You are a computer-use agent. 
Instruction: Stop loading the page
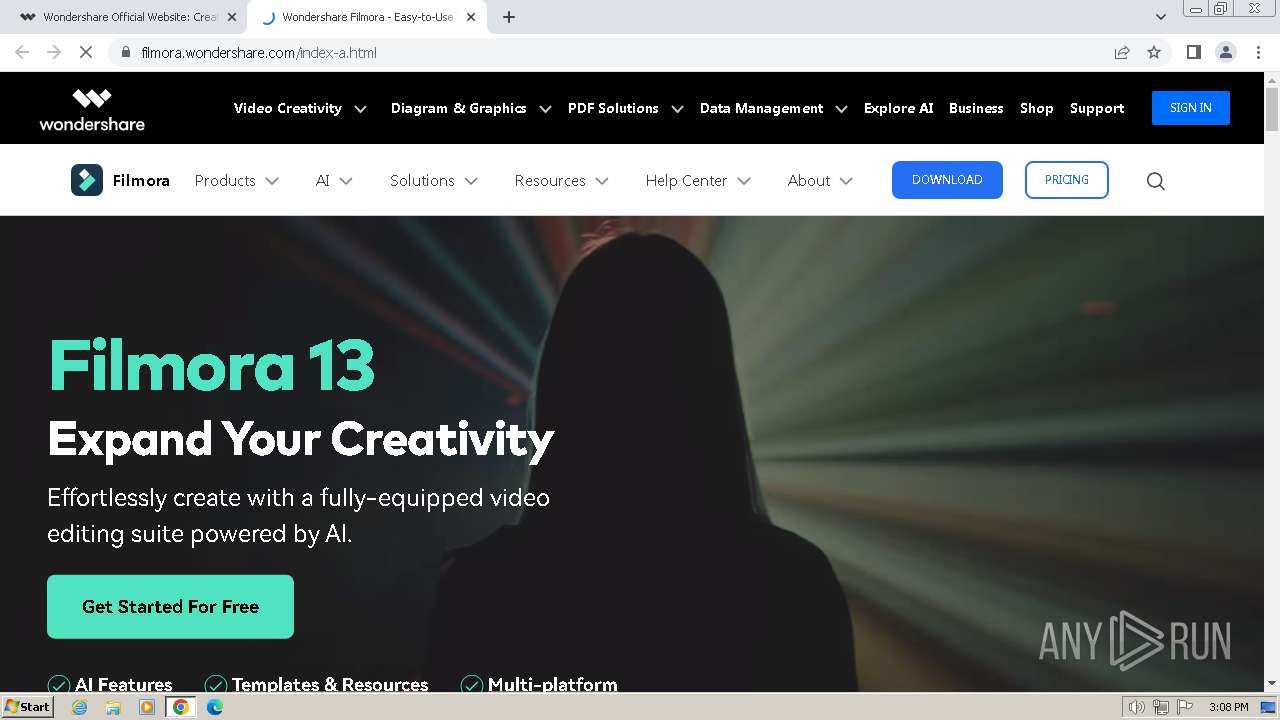(86, 52)
